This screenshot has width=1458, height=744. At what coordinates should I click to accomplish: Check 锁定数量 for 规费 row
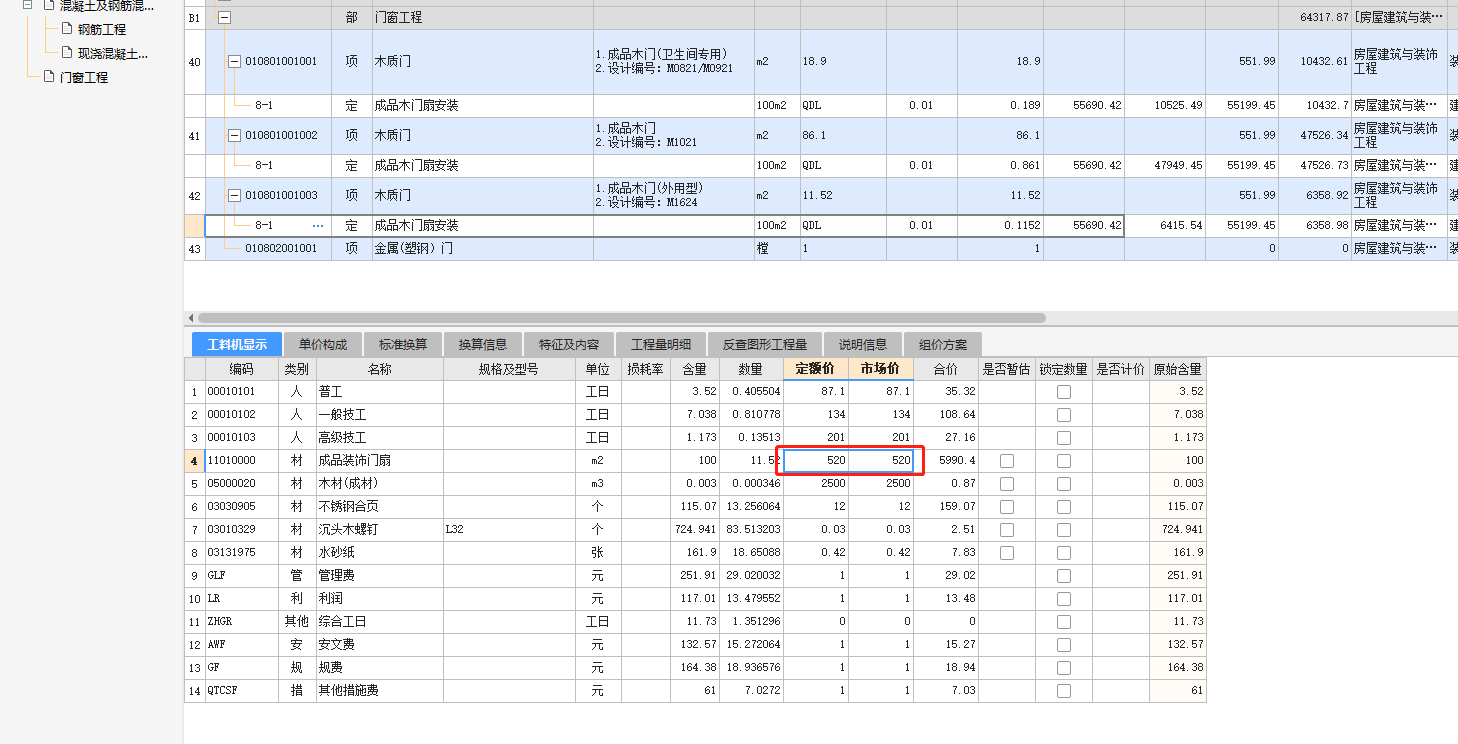[1064, 668]
